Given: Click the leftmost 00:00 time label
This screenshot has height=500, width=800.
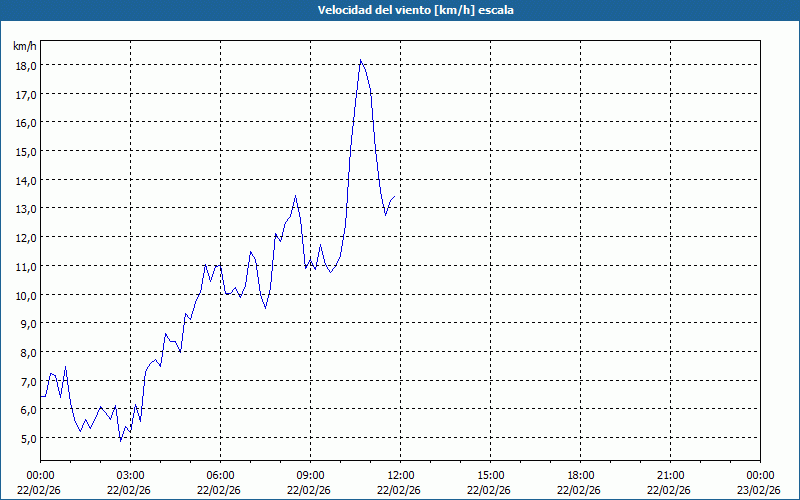Looking at the screenshot, I should click(40, 475).
